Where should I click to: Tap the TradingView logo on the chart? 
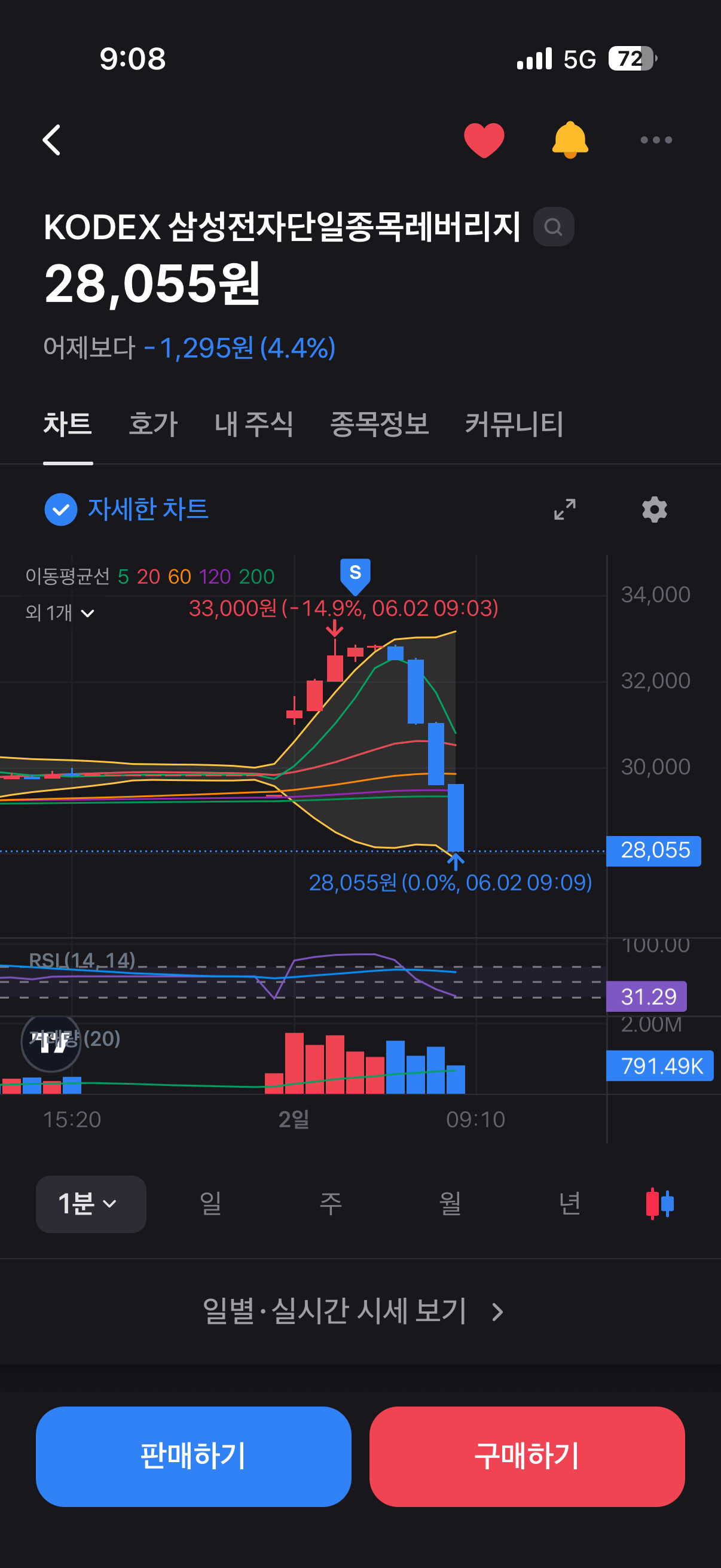(51, 1043)
